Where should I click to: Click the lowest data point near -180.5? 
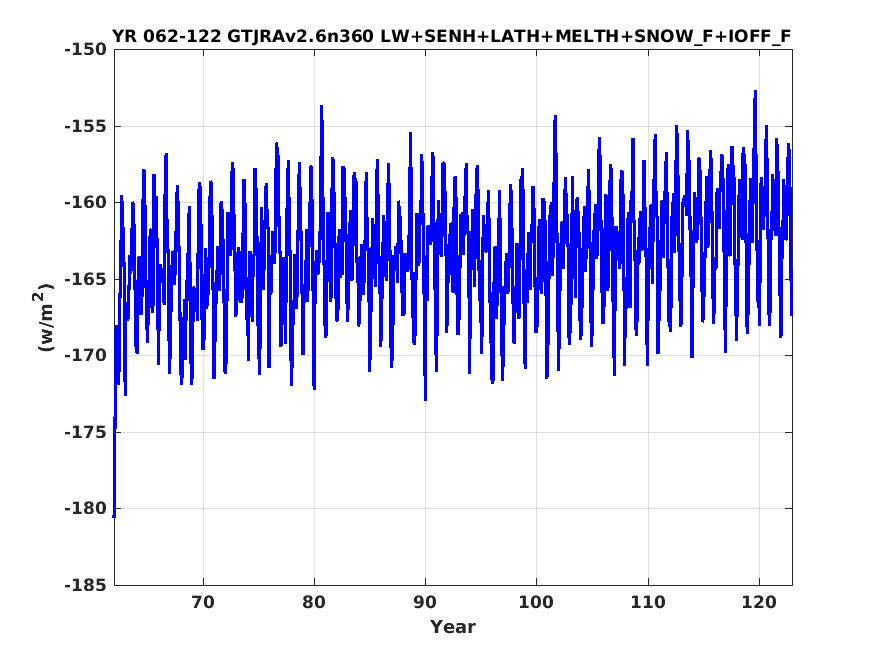(x=114, y=516)
